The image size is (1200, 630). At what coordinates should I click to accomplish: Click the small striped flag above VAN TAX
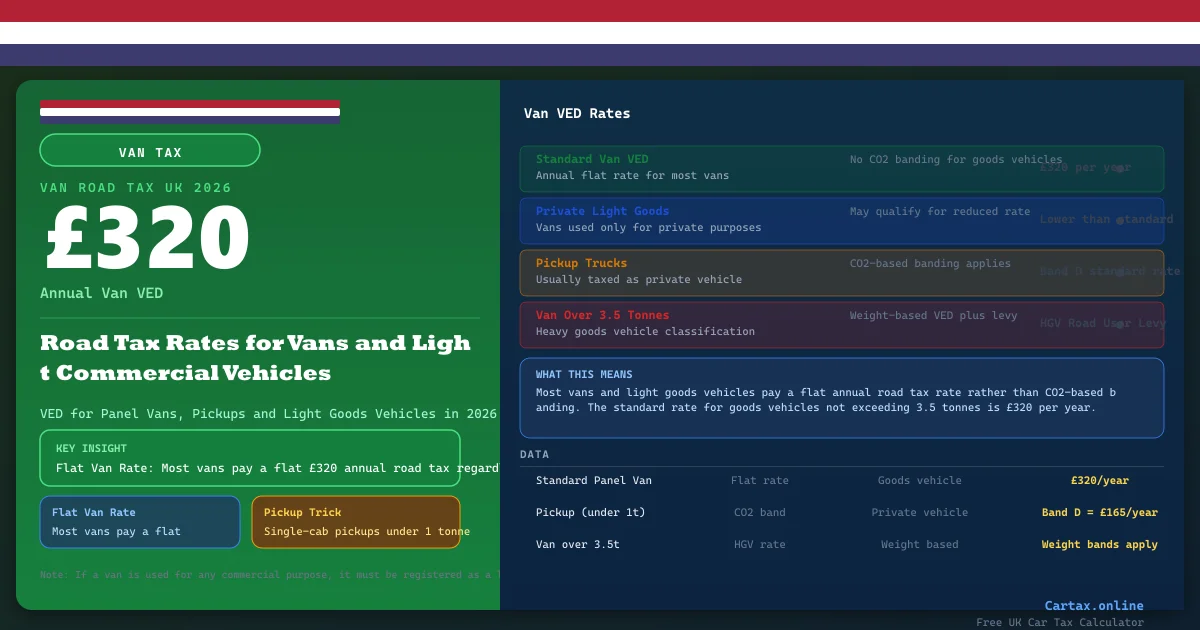pyautogui.click(x=190, y=110)
